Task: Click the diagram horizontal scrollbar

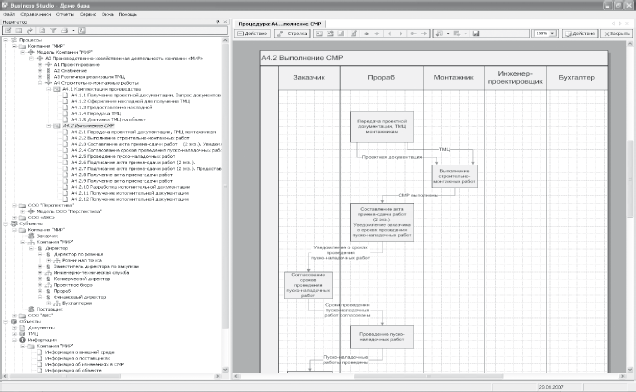Action: [x=430, y=377]
